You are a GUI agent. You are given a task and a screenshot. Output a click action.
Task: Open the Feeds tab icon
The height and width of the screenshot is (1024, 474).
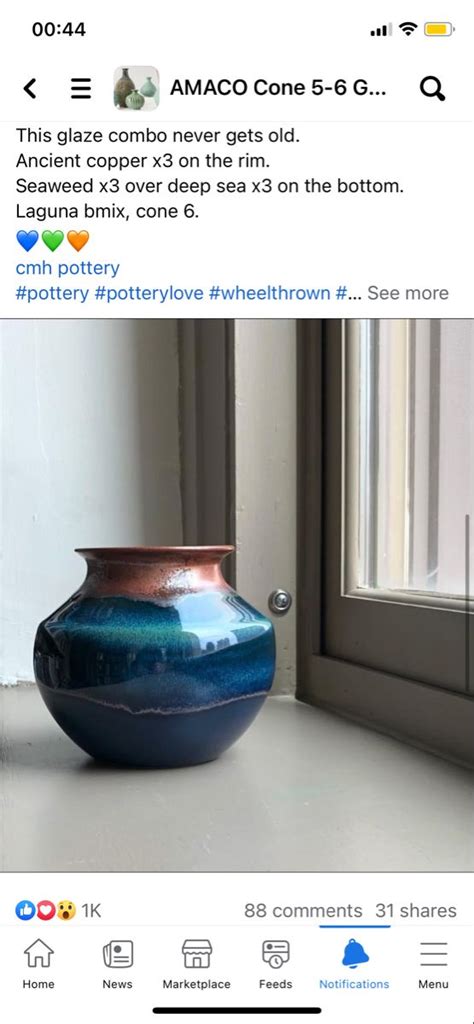click(x=276, y=954)
